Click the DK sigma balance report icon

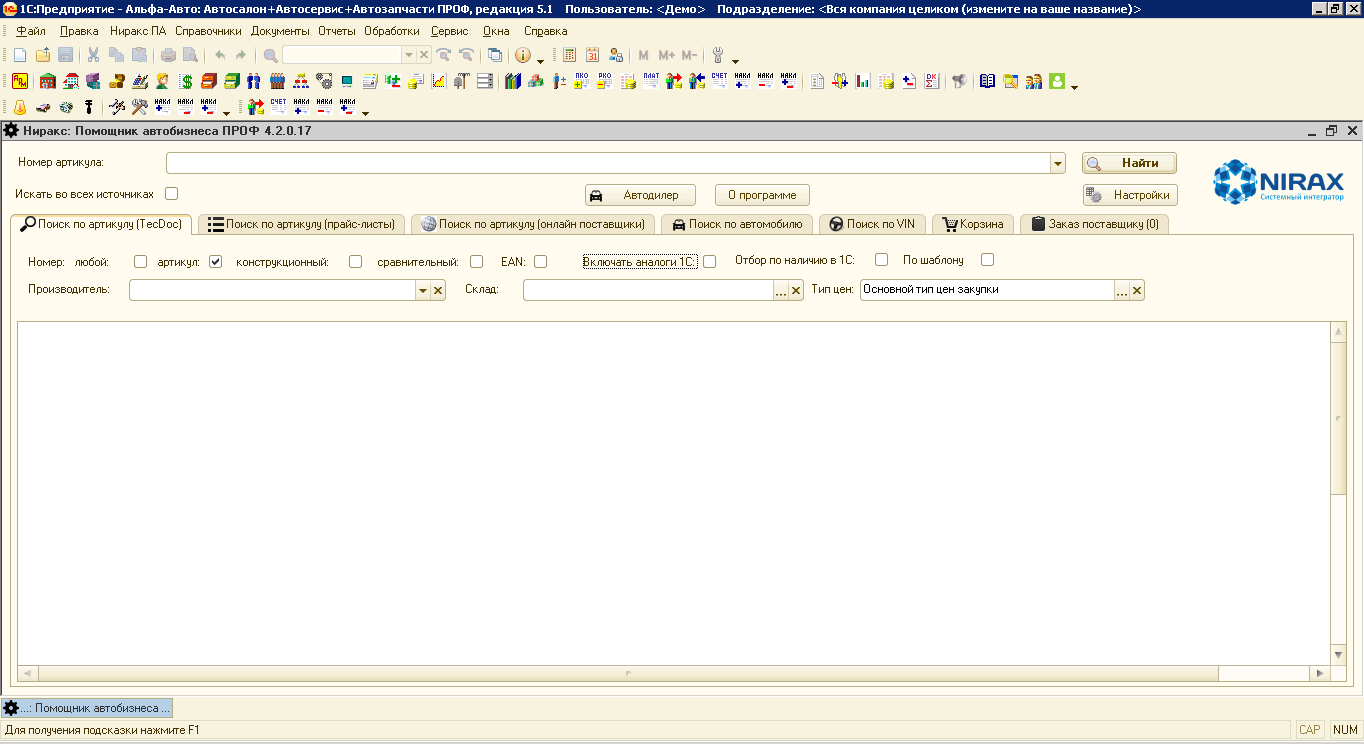tap(932, 81)
